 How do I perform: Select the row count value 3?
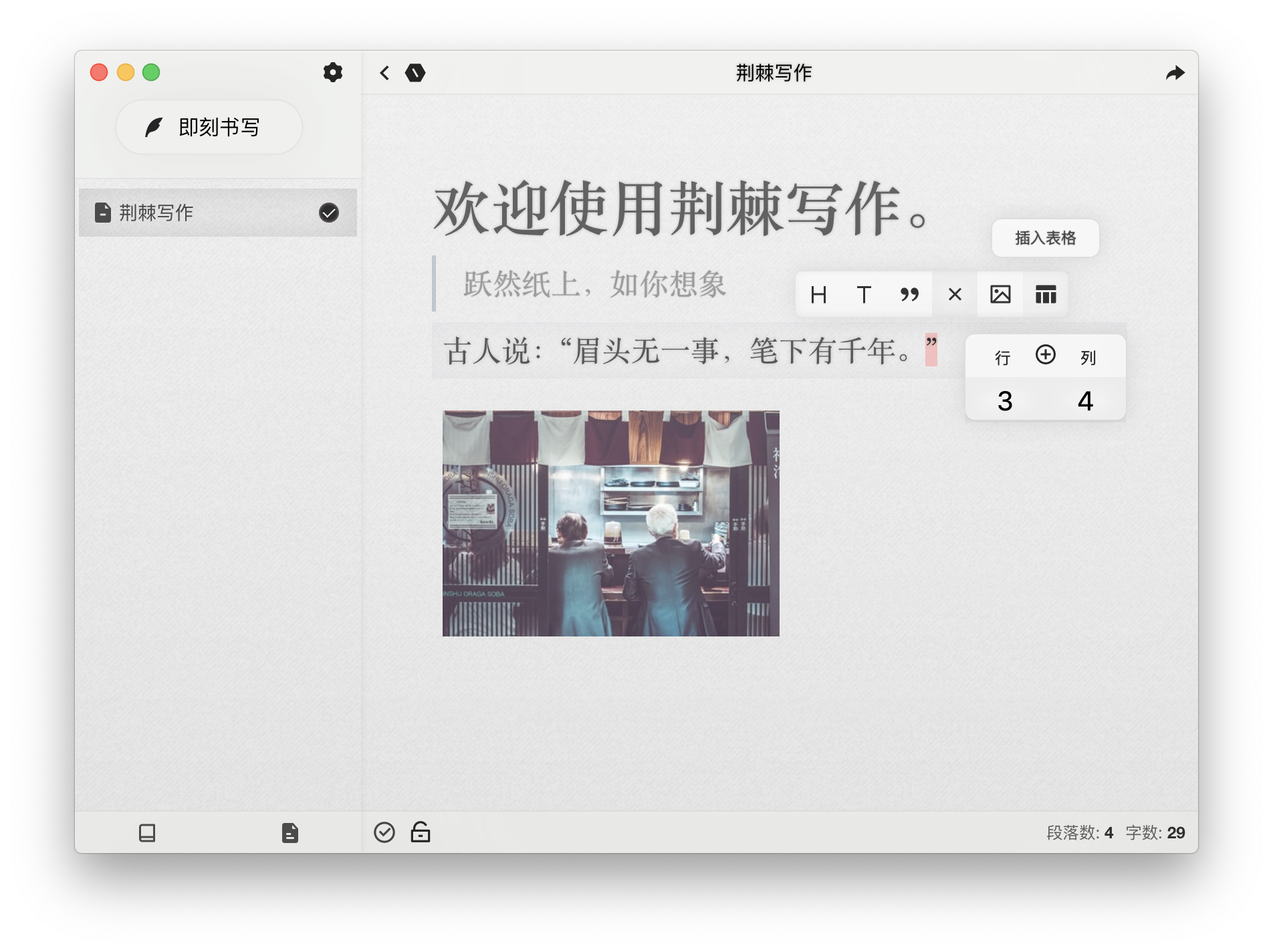click(1005, 401)
